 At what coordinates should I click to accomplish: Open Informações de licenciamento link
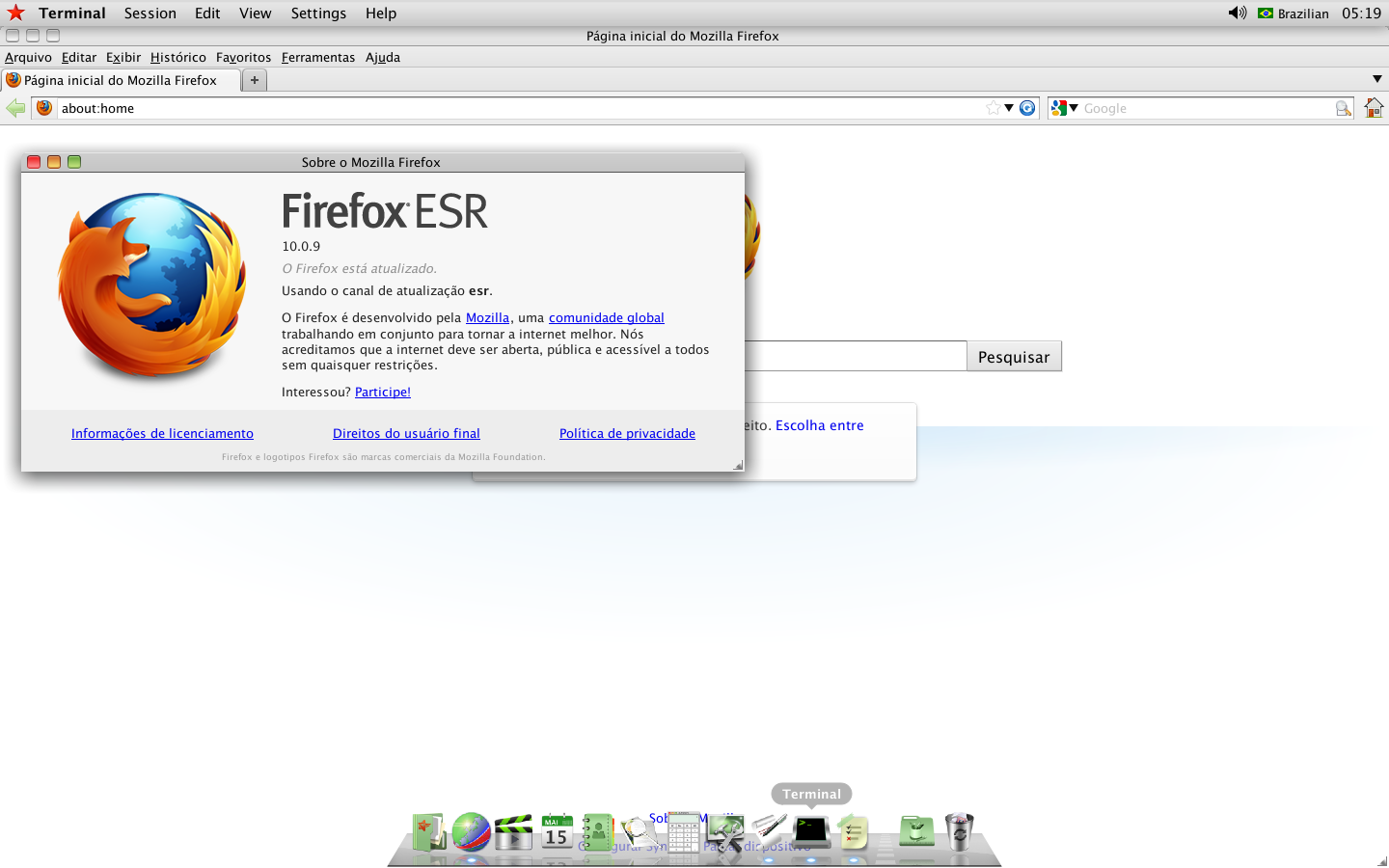pyautogui.click(x=162, y=433)
